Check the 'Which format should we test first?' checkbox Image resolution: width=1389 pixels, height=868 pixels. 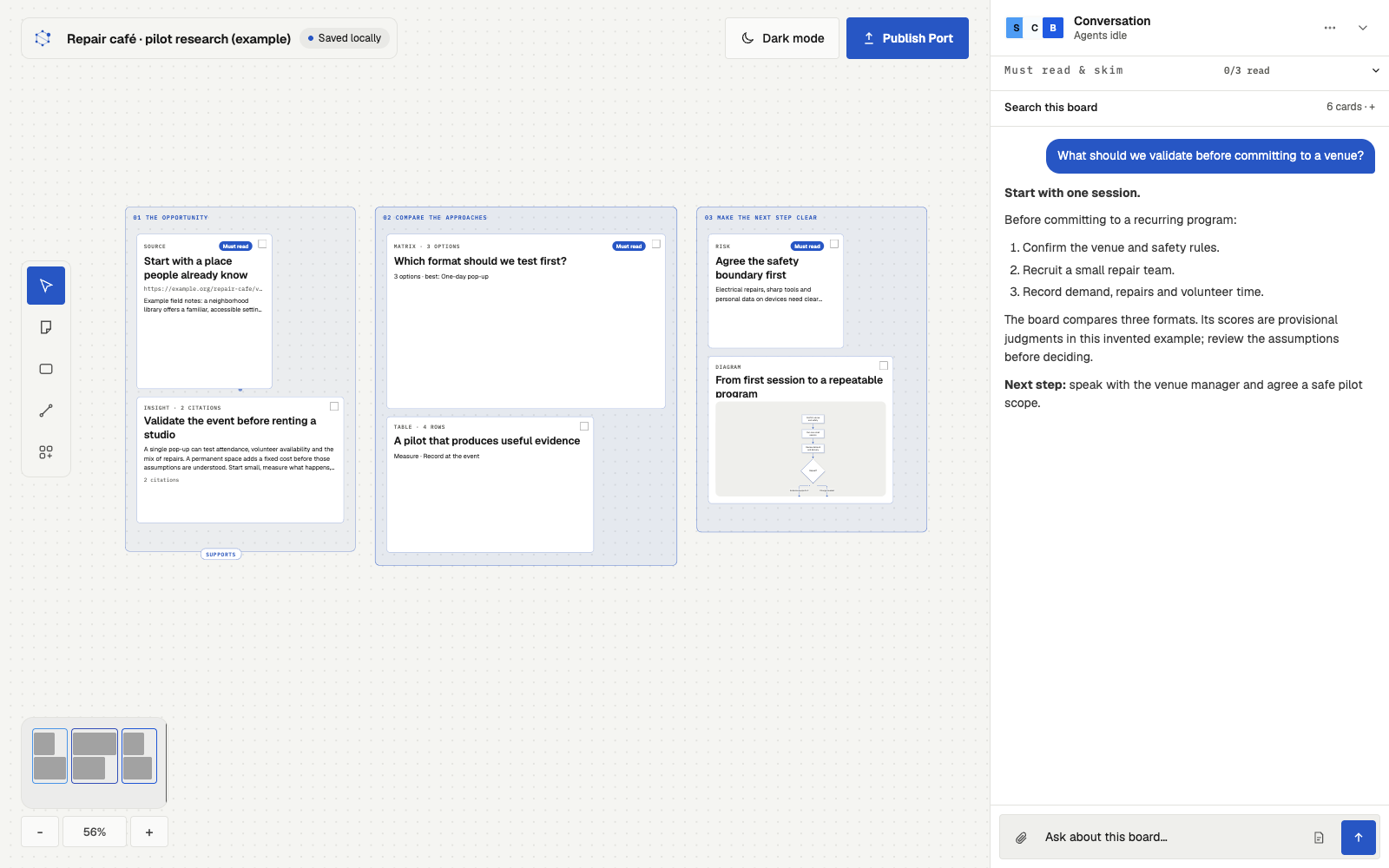[x=656, y=244]
